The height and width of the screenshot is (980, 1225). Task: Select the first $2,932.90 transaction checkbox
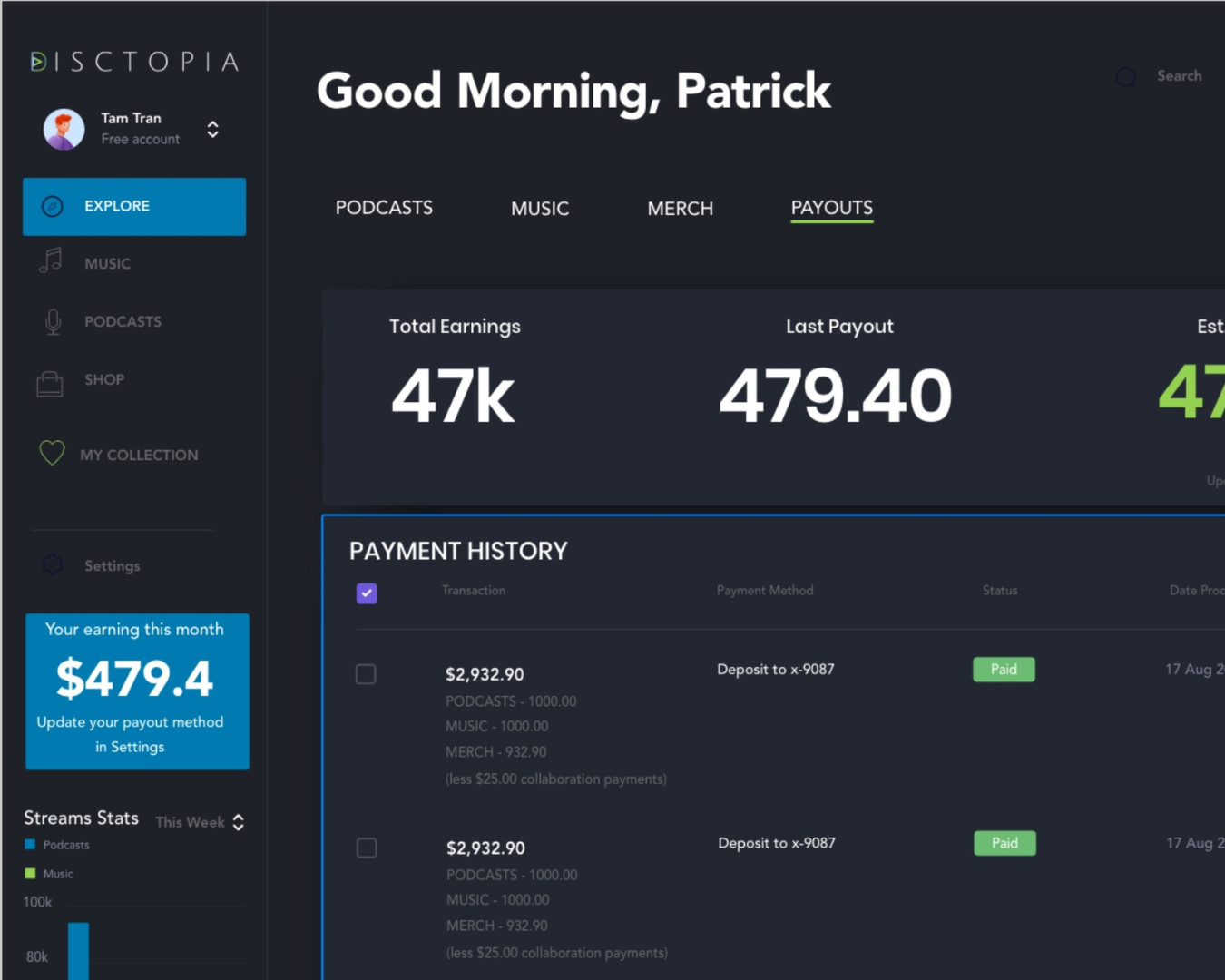pos(366,674)
